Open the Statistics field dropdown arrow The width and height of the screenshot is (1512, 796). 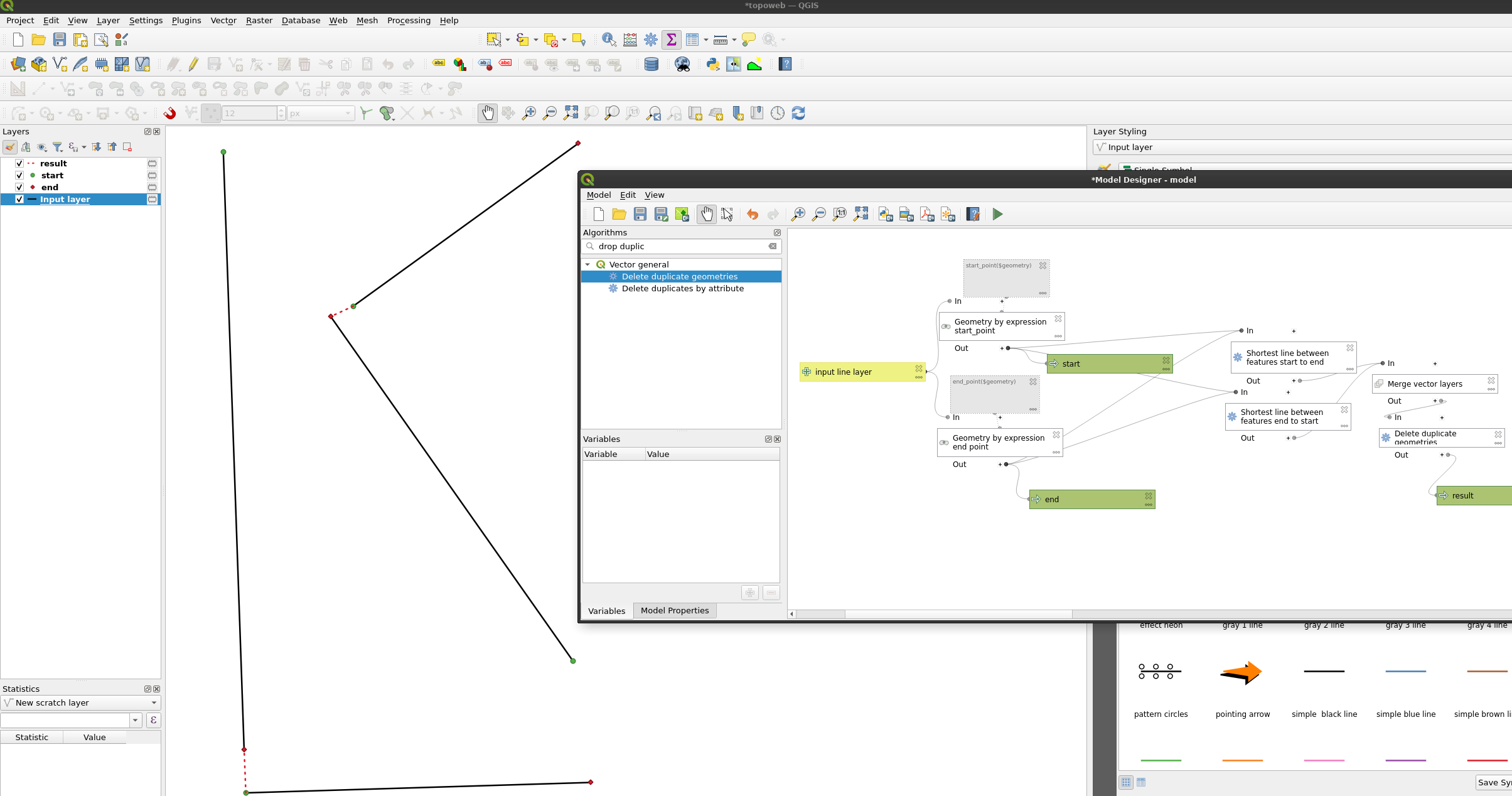pos(136,720)
